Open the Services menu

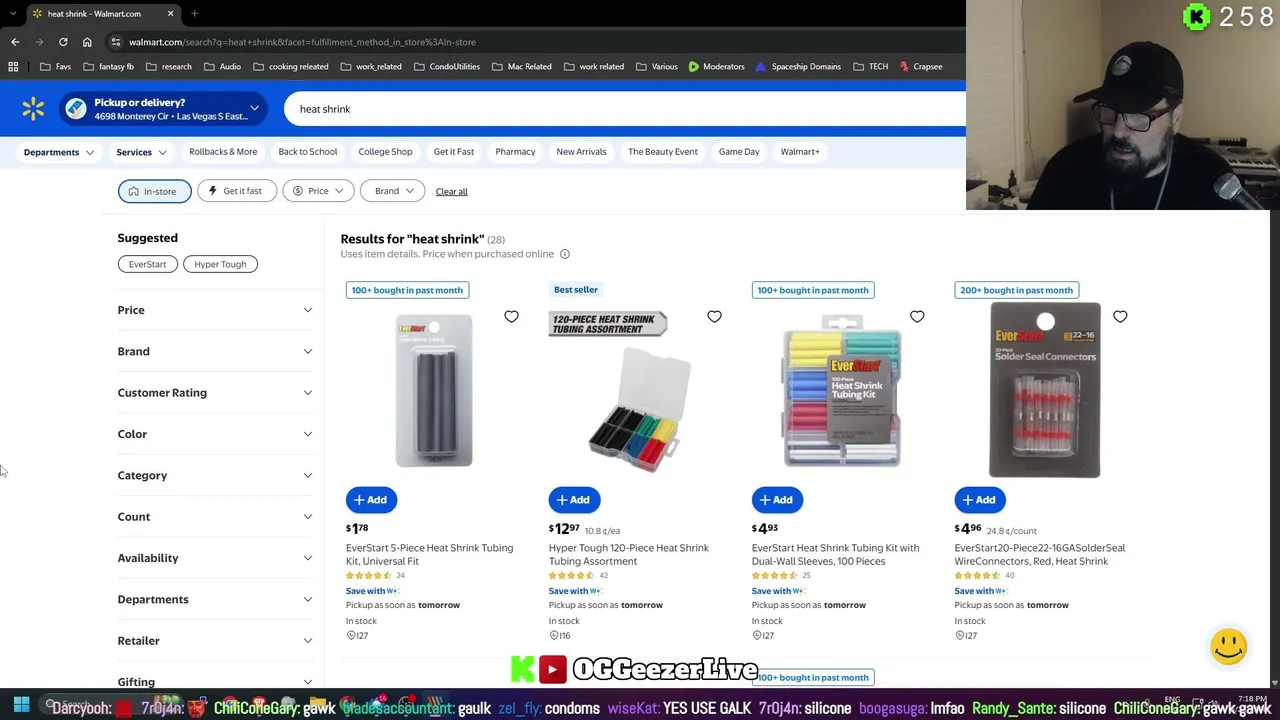pyautogui.click(x=141, y=152)
